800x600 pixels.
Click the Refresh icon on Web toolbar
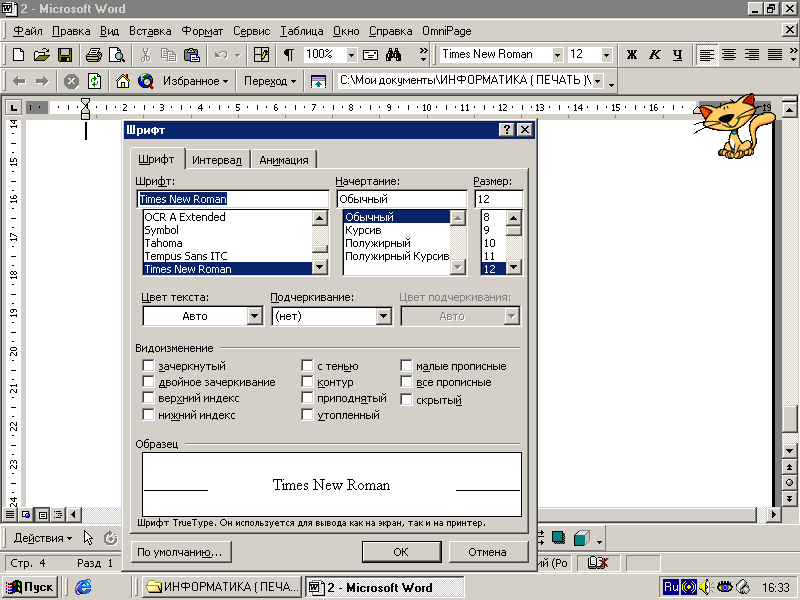click(x=94, y=81)
